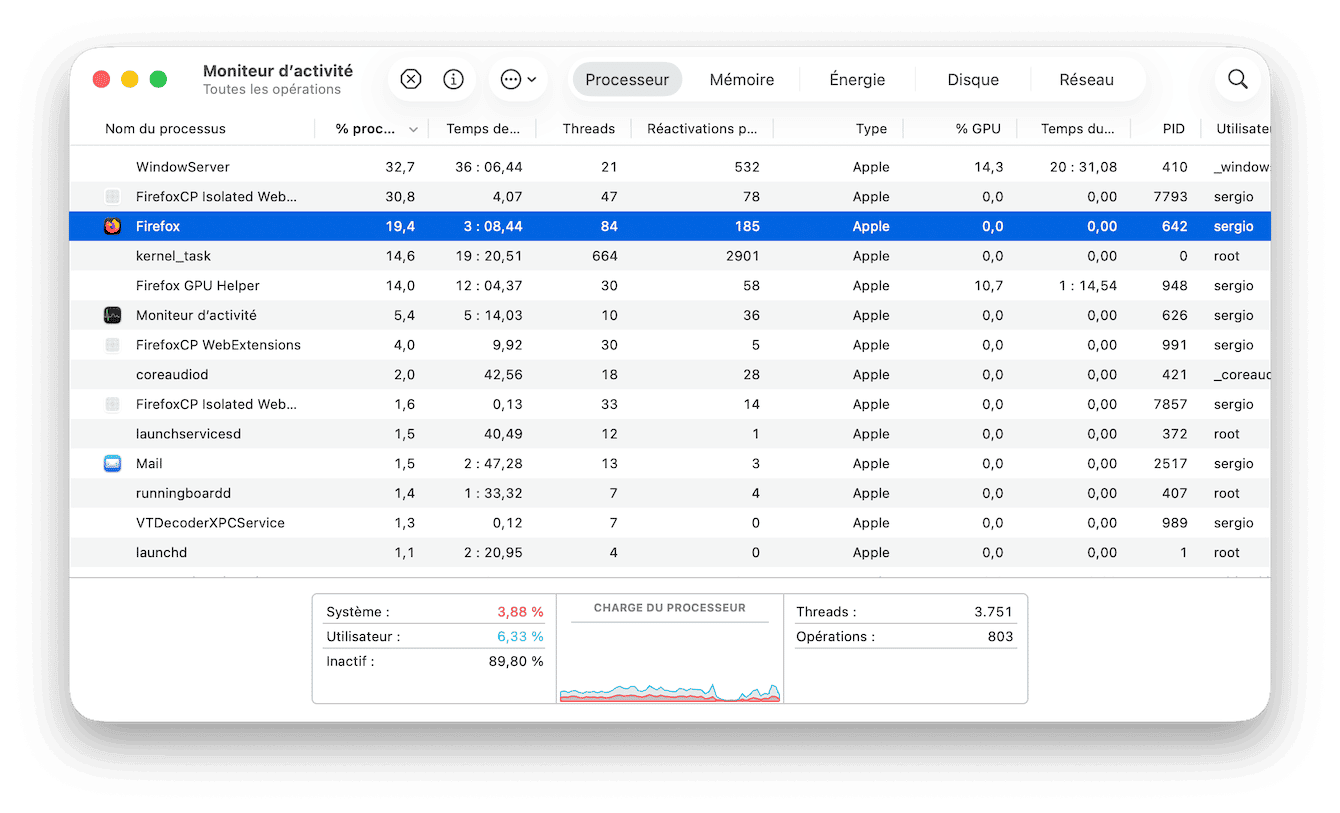Click the 19 : 20,51 CPU time cell
Viewport: 1340px width, 813px height.
coord(489,256)
